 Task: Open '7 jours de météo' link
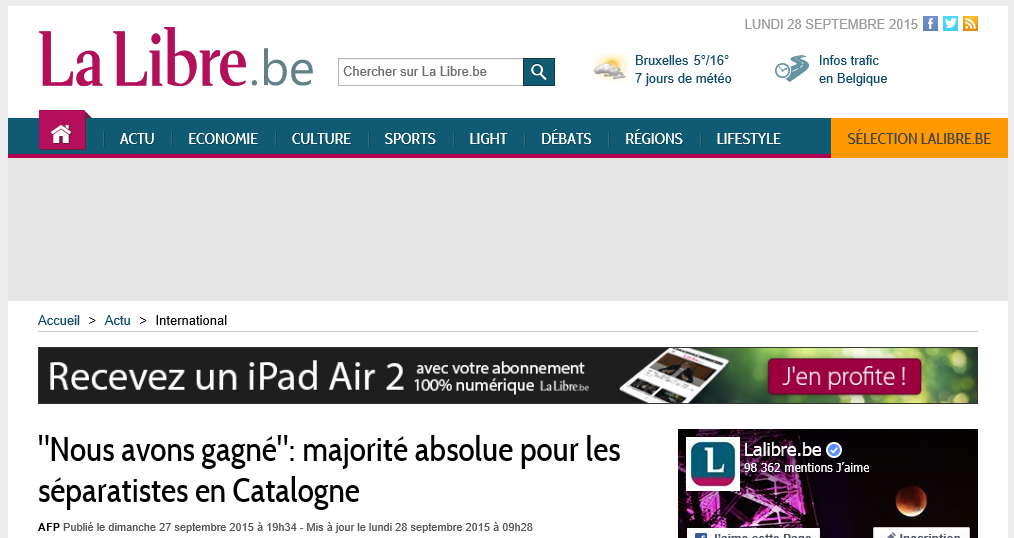point(683,79)
